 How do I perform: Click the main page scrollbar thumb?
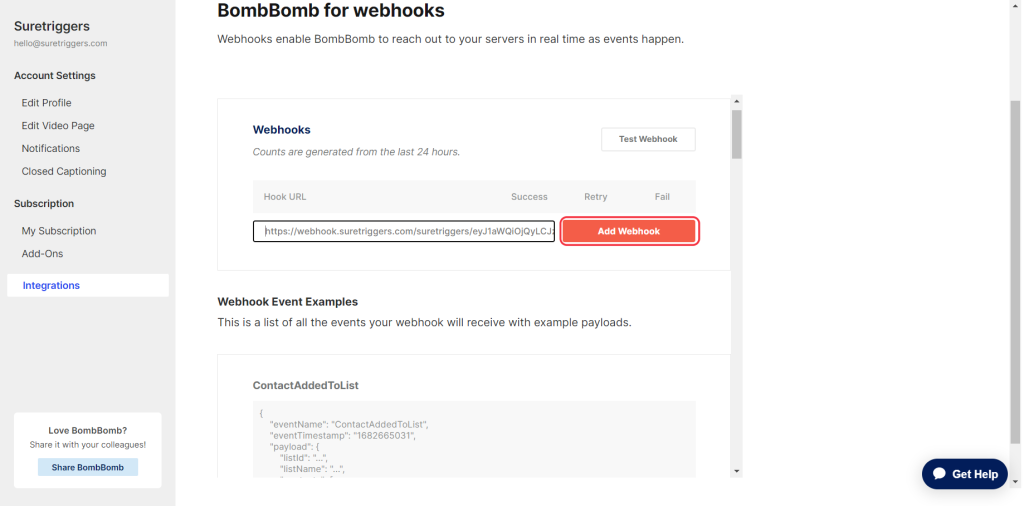coord(1015,270)
